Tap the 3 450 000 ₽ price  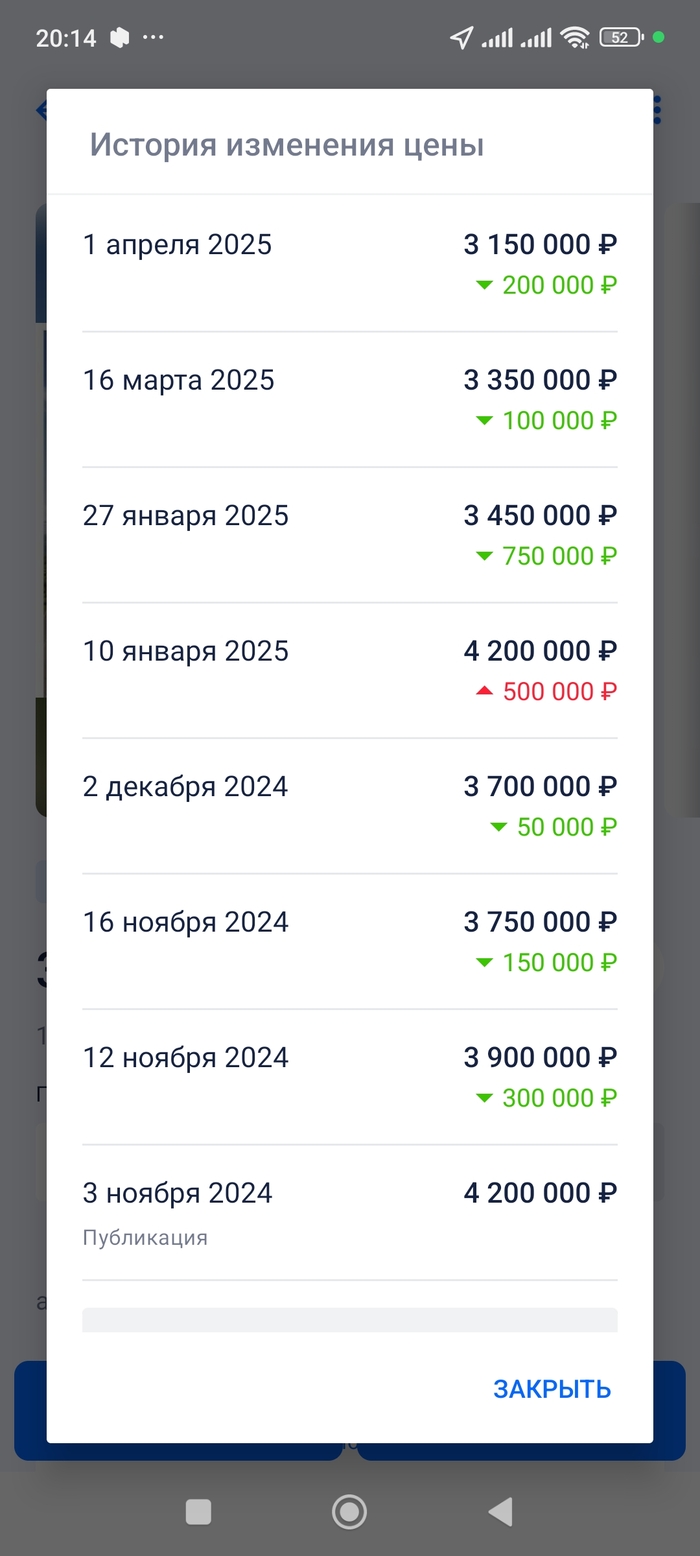(x=540, y=516)
